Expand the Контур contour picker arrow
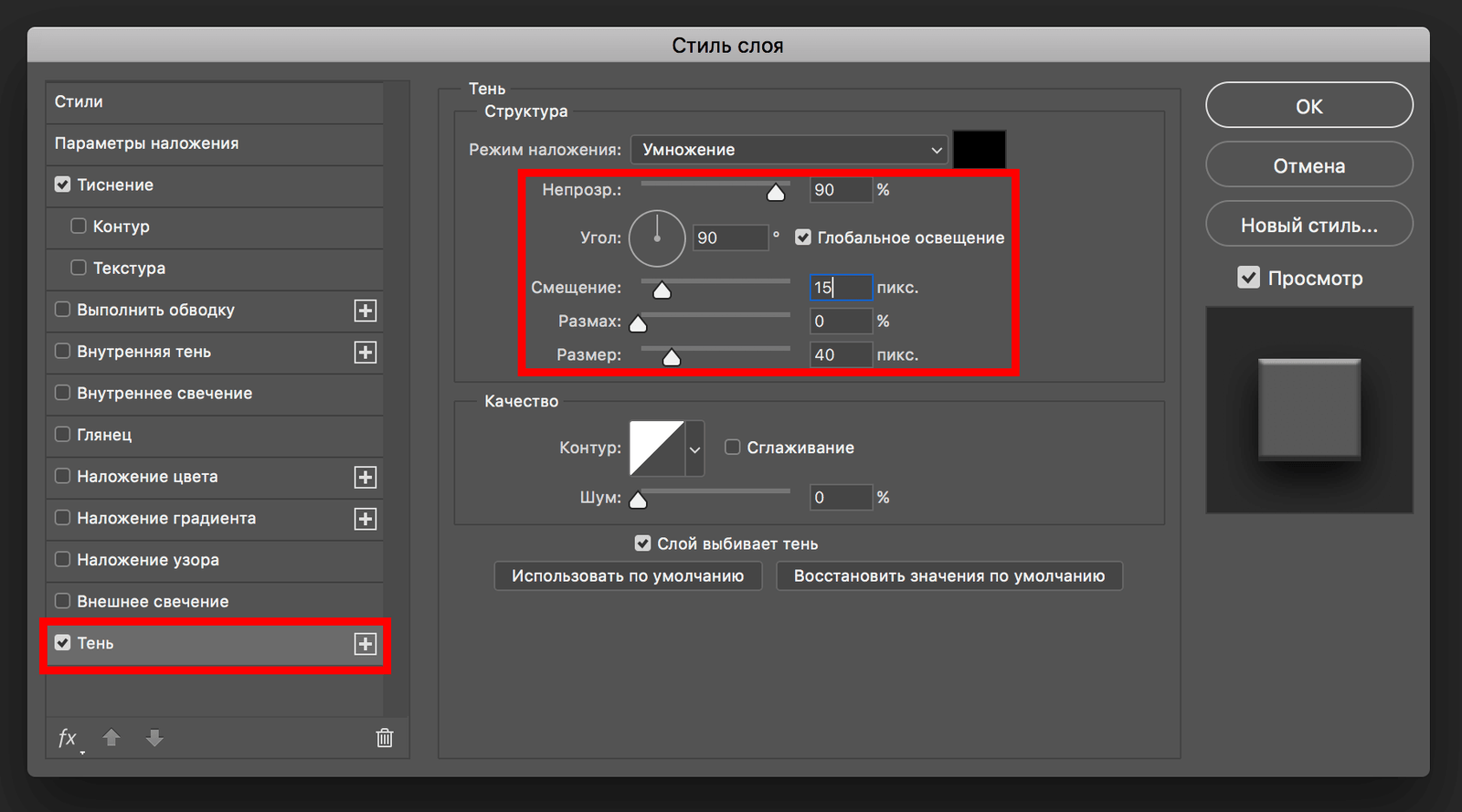1462x812 pixels. pos(695,448)
